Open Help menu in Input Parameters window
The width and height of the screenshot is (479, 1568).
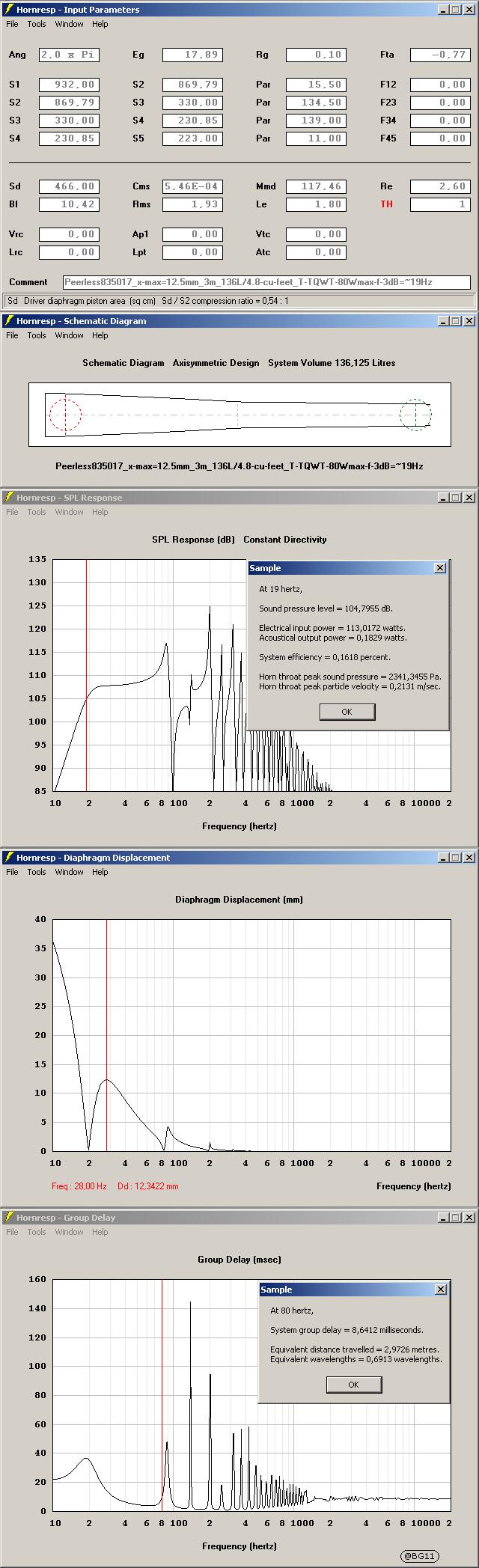coord(100,24)
